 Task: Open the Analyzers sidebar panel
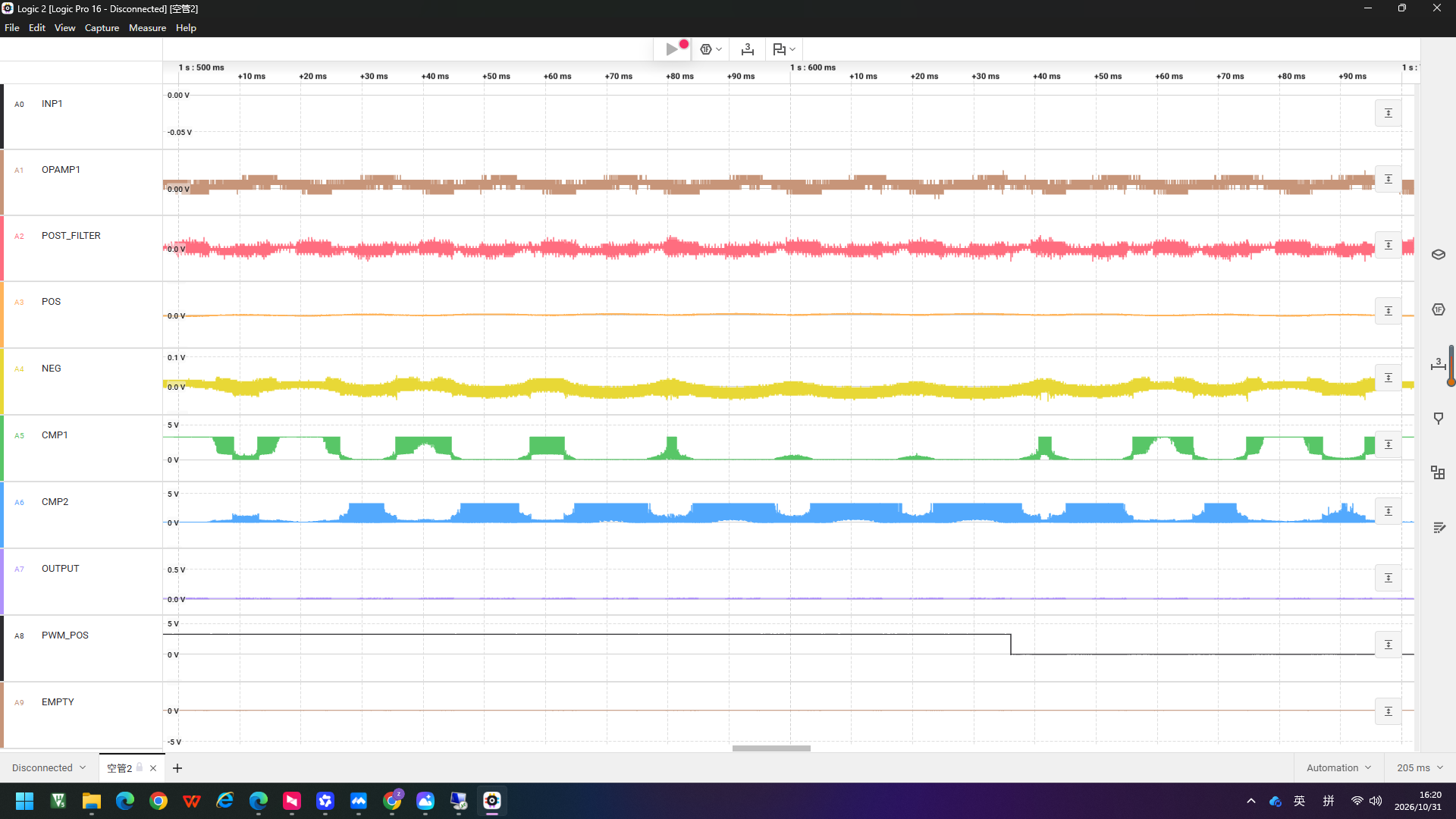coord(1439,309)
